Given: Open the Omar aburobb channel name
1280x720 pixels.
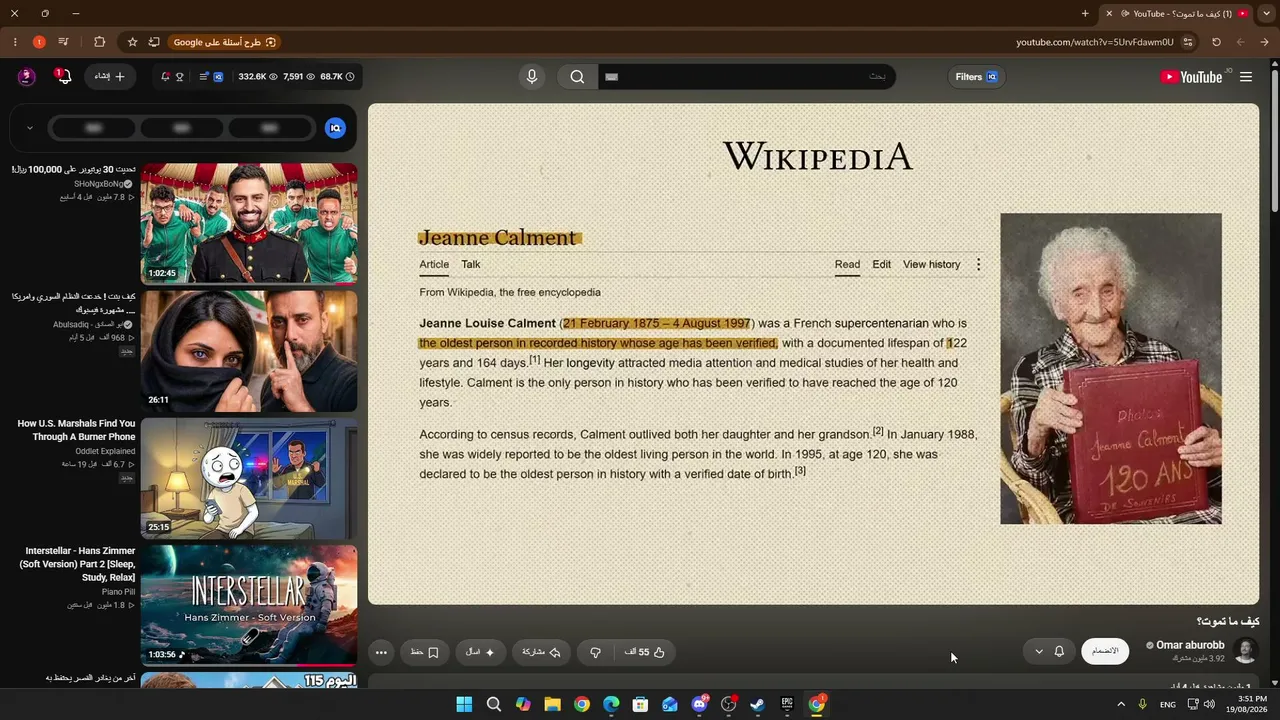Looking at the screenshot, I should pyautogui.click(x=1190, y=645).
